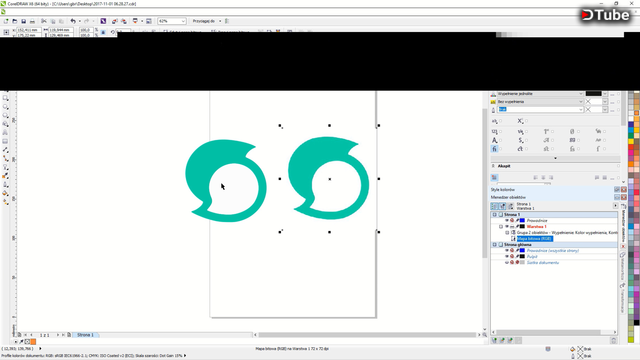Toggle visibility eye of Prowadnice layer
The image size is (640, 360).
[507, 220]
